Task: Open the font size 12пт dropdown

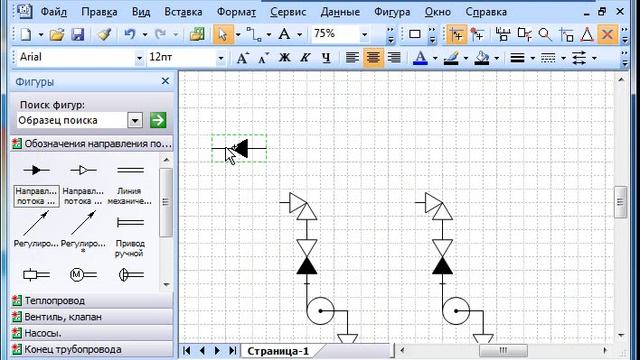Action: click(221, 58)
